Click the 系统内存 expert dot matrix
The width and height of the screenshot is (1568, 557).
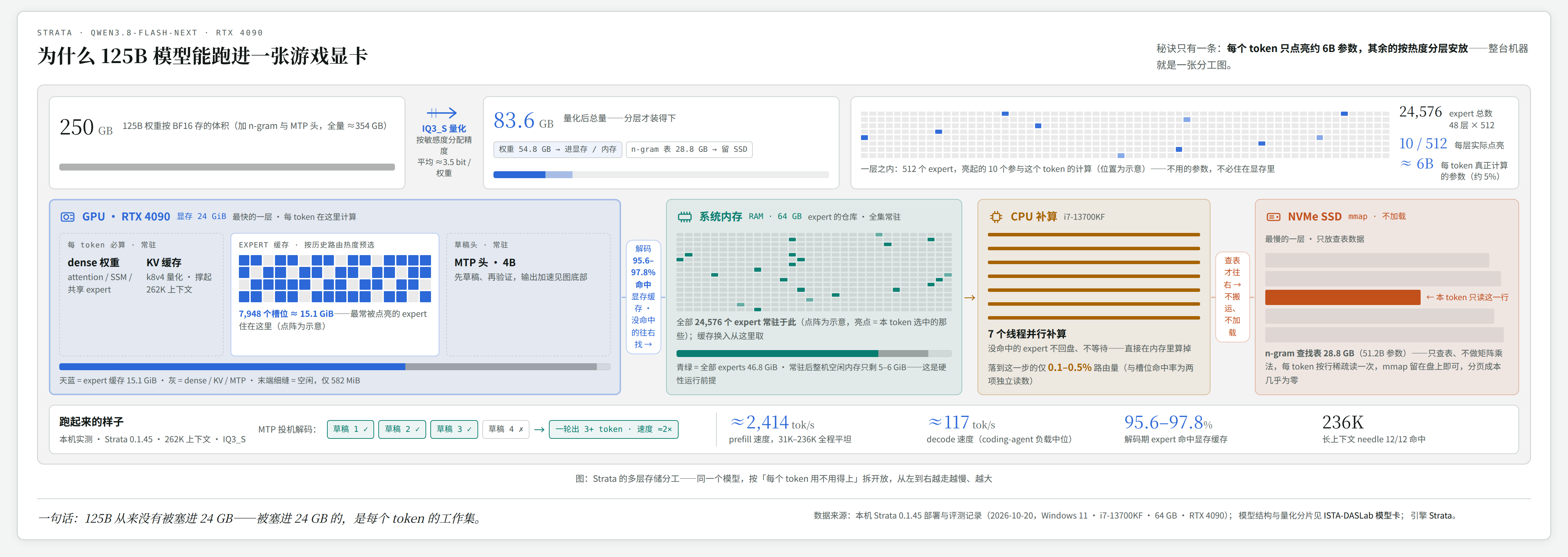click(x=814, y=271)
